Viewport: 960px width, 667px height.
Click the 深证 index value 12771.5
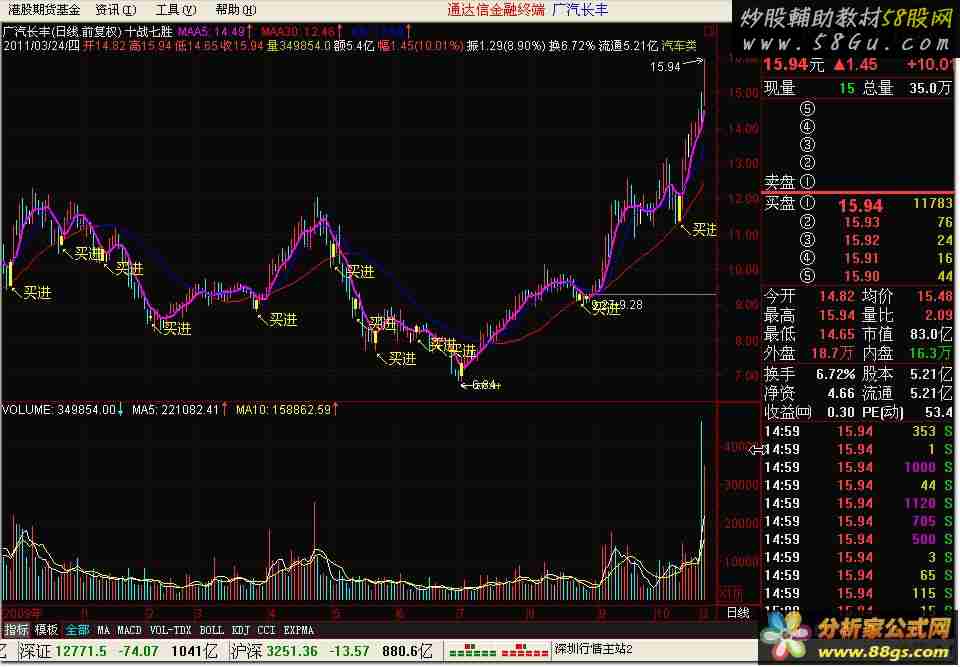81,651
